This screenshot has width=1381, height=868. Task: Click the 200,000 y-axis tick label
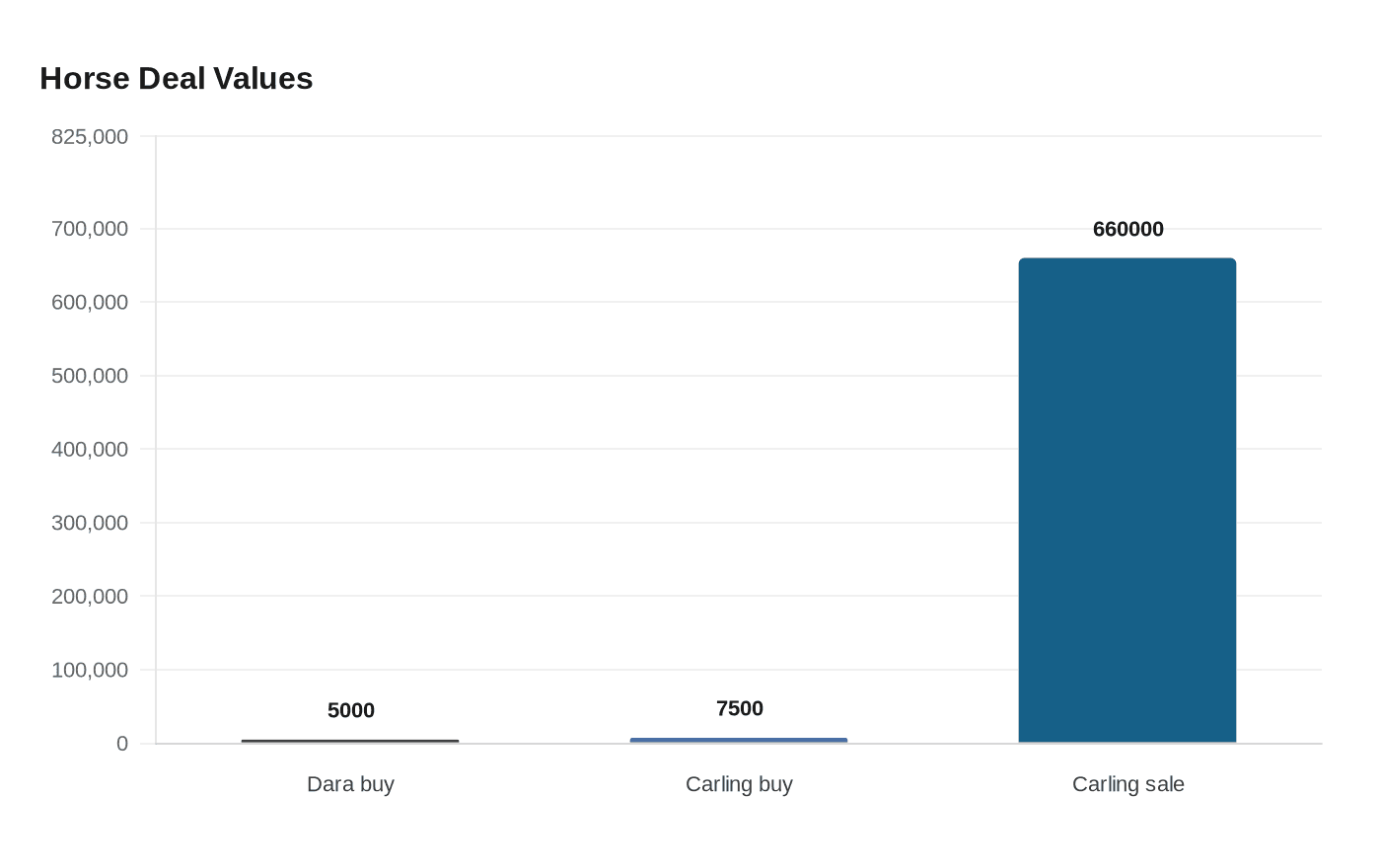click(x=90, y=597)
